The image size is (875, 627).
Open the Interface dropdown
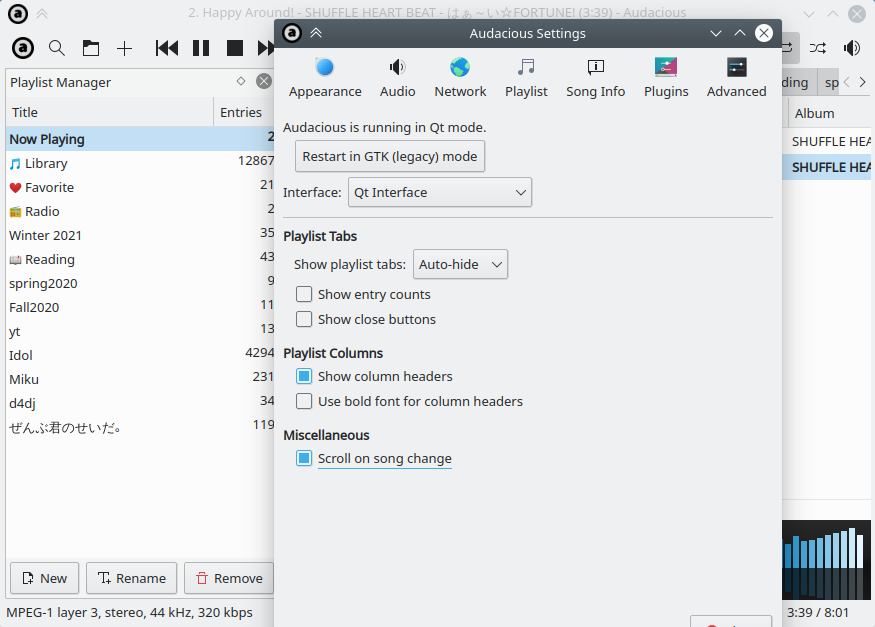point(440,192)
